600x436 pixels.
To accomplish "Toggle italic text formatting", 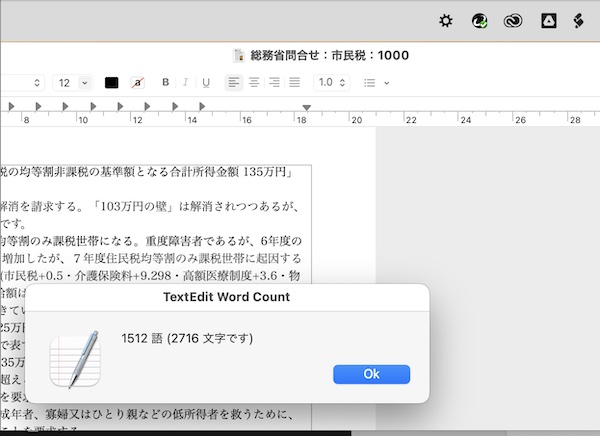I will point(186,82).
